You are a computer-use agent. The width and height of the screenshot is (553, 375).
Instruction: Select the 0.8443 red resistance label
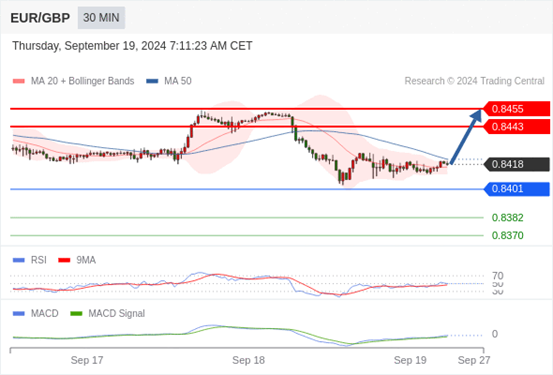[516, 127]
